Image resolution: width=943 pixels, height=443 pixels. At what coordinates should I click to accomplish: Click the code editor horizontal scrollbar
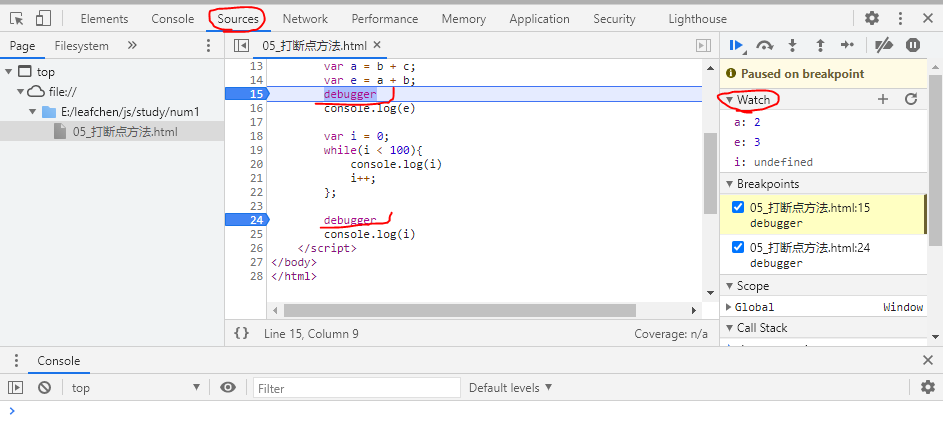tap(460, 310)
